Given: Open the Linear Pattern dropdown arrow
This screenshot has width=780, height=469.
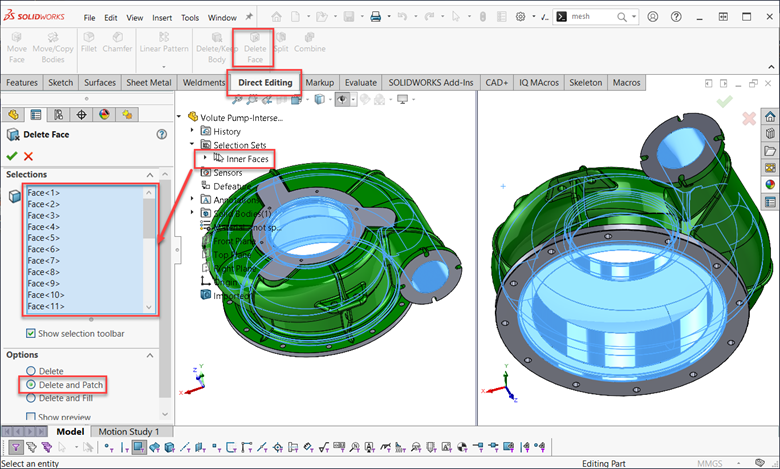Looking at the screenshot, I should click(164, 67).
